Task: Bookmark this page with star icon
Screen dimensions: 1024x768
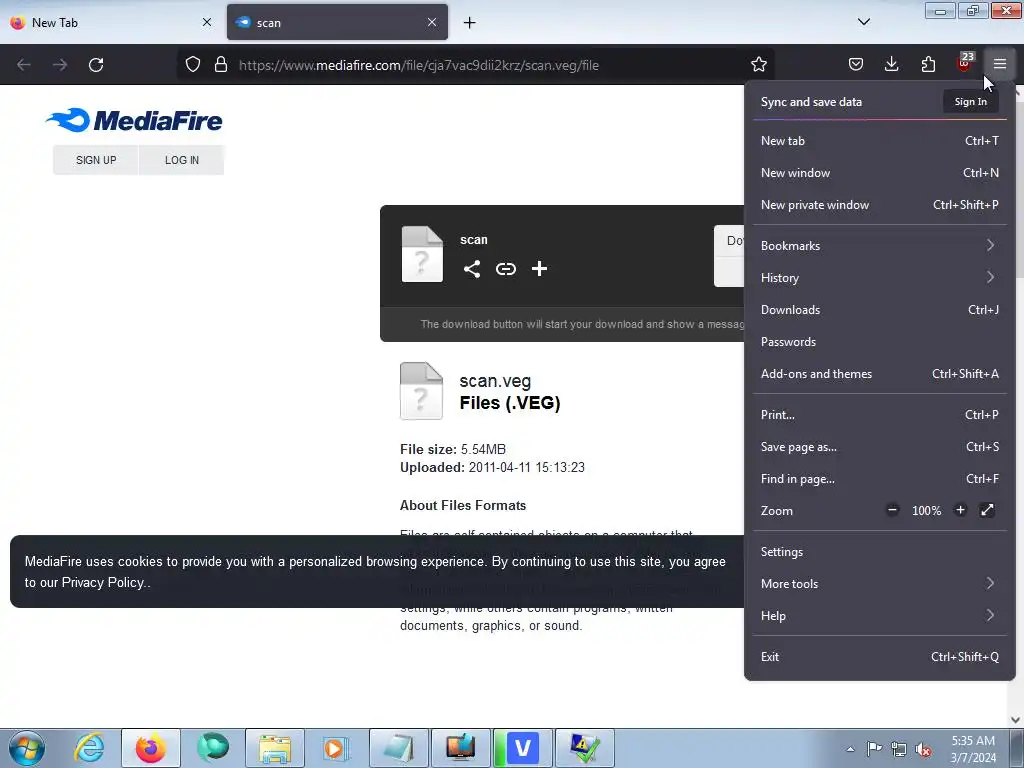Action: (x=758, y=65)
